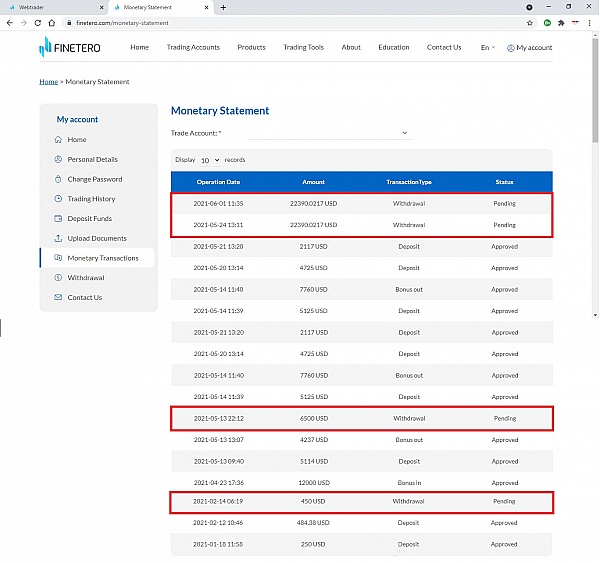Open Chrome three-dot menu
This screenshot has width=600, height=563.
click(589, 23)
